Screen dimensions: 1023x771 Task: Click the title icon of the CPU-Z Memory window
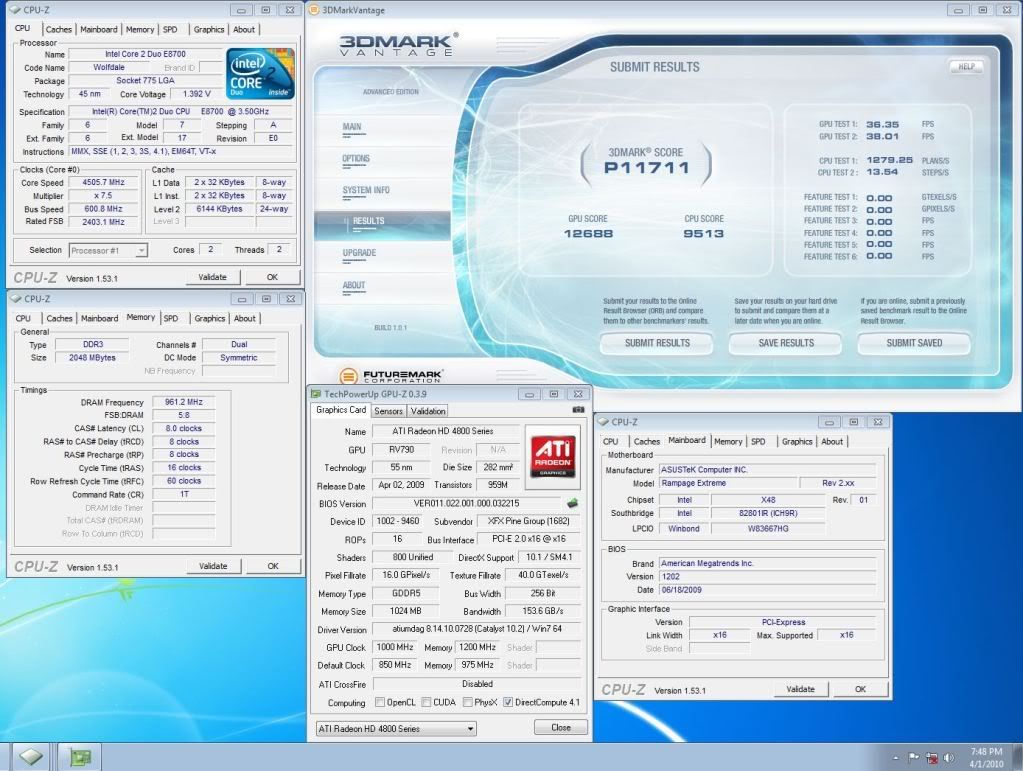tap(16, 299)
